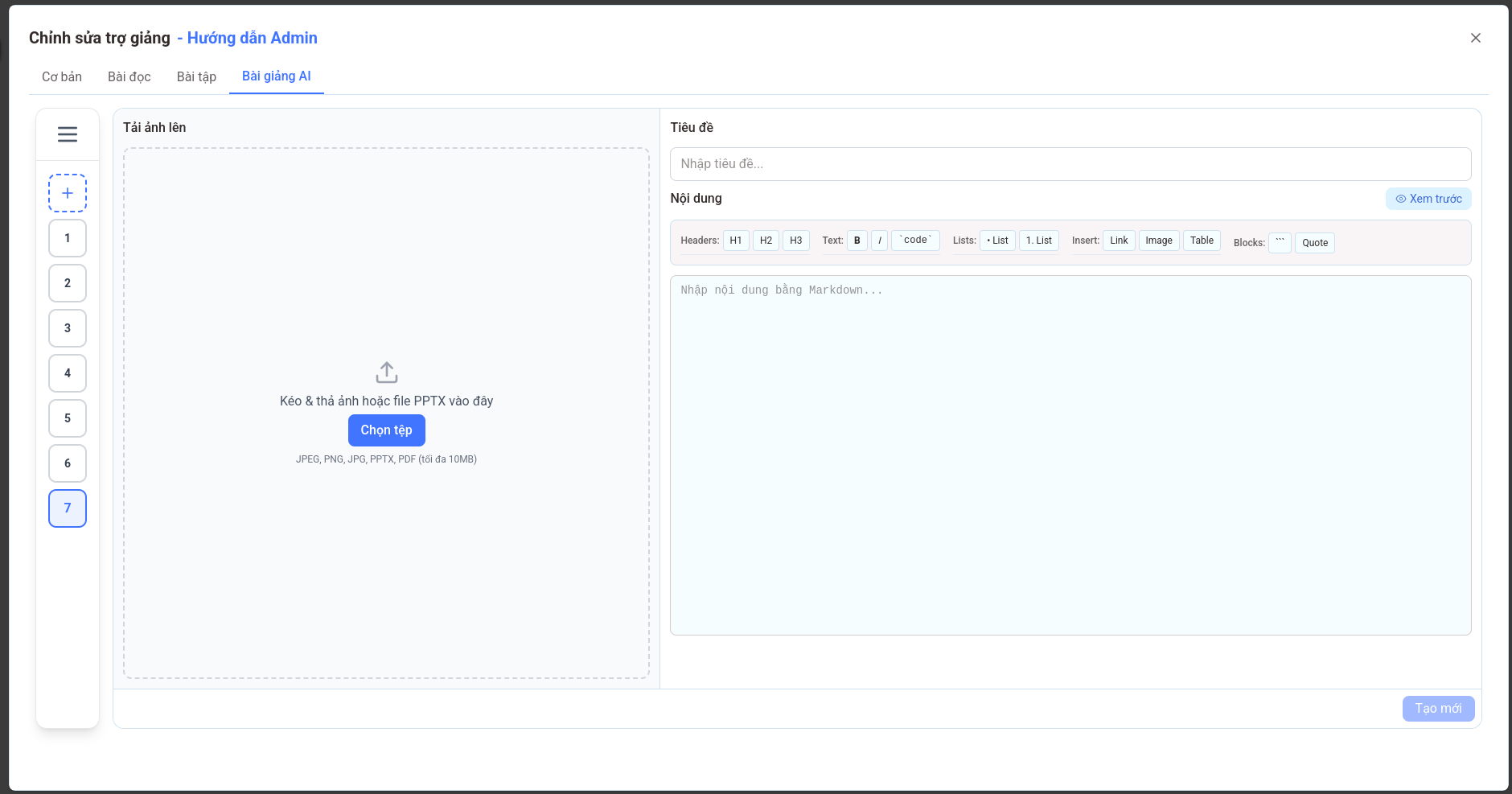The height and width of the screenshot is (794, 1512).
Task: Click the upload arrow icon
Action: [x=386, y=372]
